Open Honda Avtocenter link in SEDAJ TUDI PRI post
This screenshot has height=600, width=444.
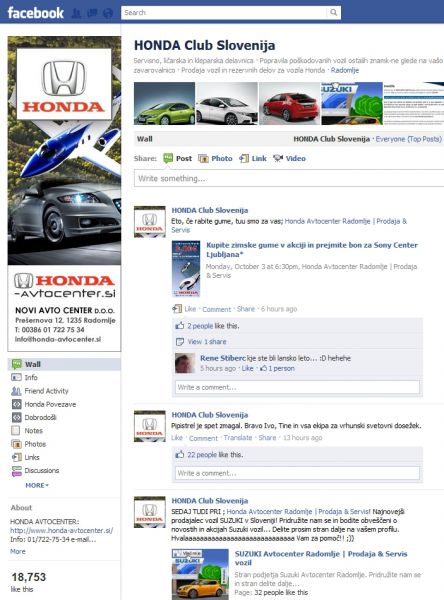click(x=298, y=511)
